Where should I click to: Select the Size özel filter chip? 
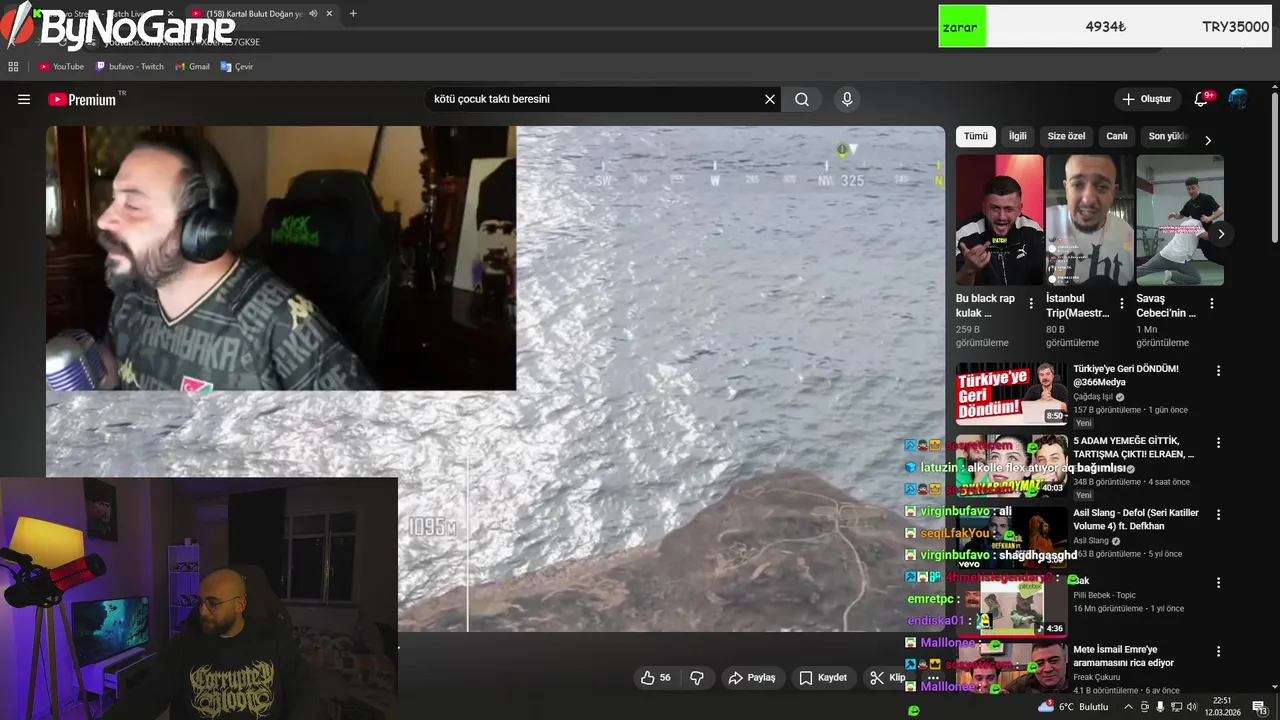pos(1066,136)
